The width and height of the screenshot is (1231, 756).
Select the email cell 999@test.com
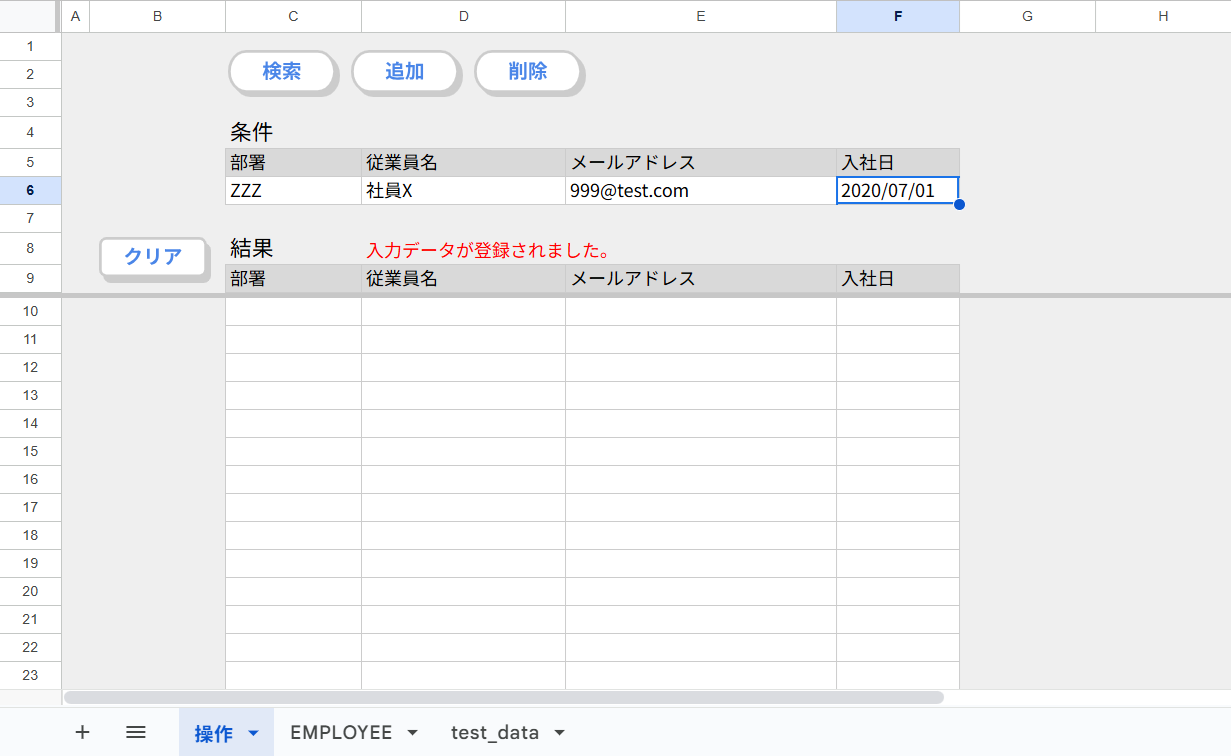(700, 191)
